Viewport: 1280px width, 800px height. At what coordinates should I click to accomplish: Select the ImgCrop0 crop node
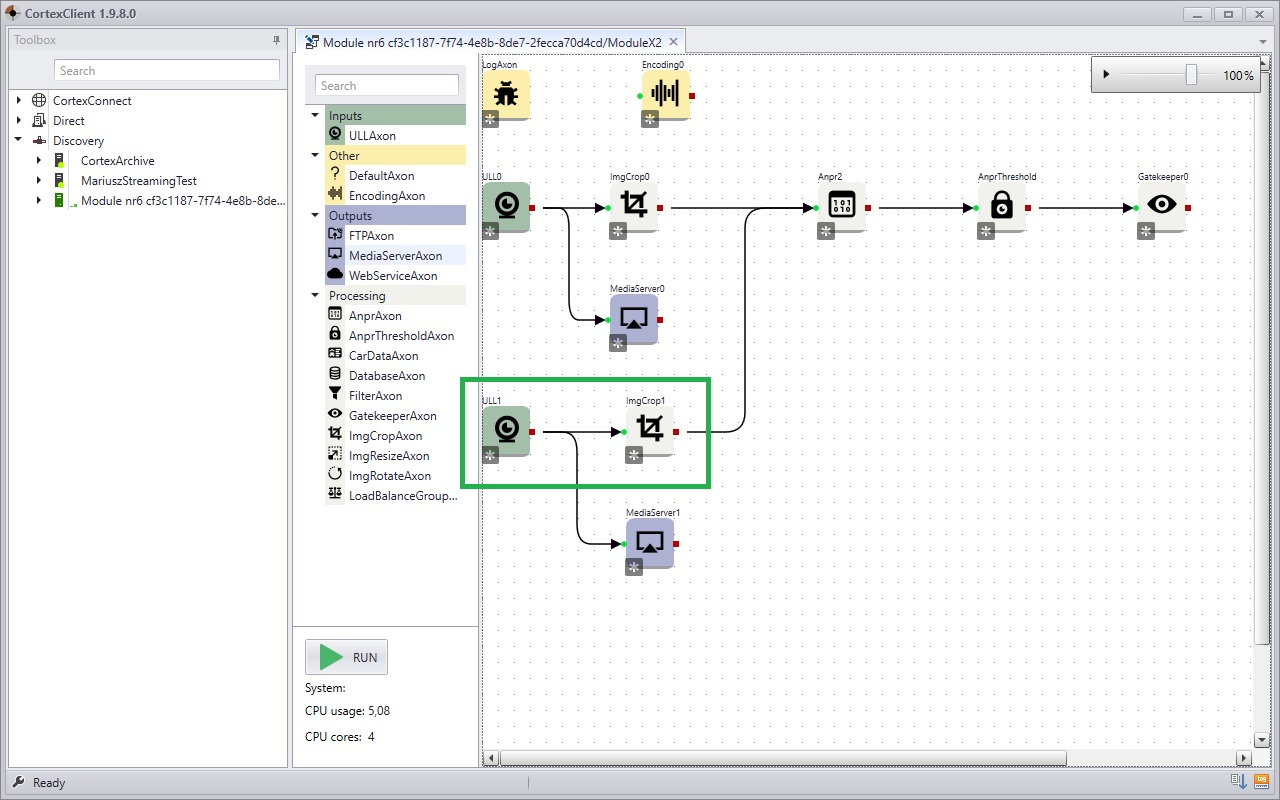633,207
